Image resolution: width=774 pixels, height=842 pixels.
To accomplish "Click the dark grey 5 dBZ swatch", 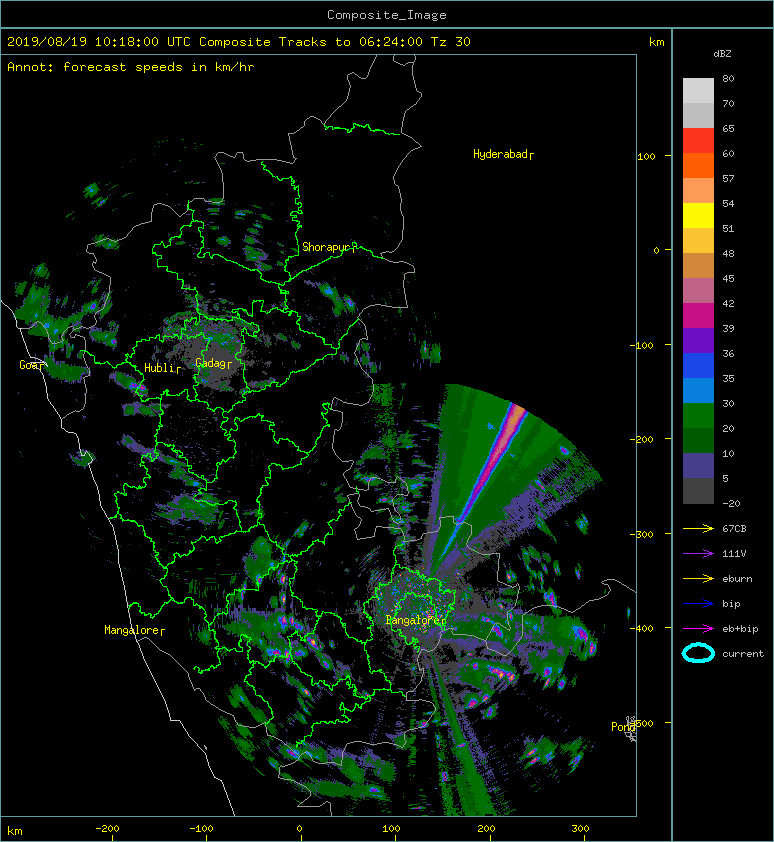I will pyautogui.click(x=698, y=490).
